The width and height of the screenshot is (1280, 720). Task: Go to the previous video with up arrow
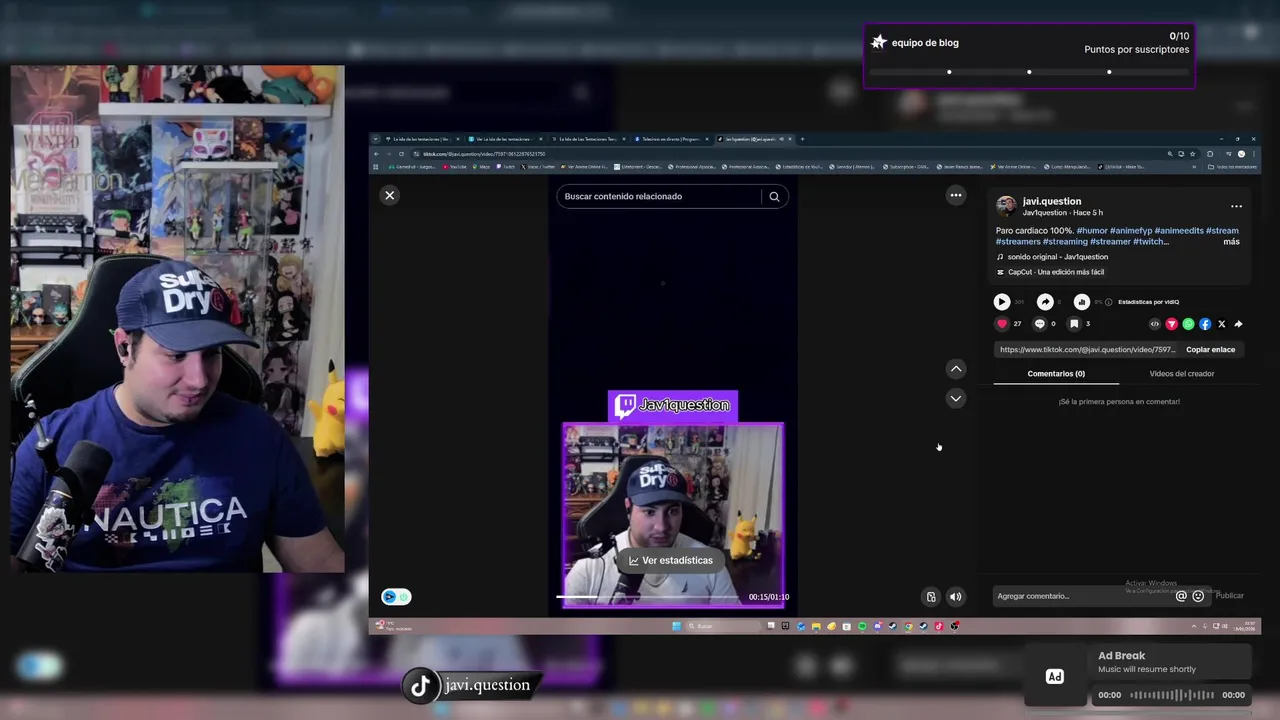(x=956, y=369)
